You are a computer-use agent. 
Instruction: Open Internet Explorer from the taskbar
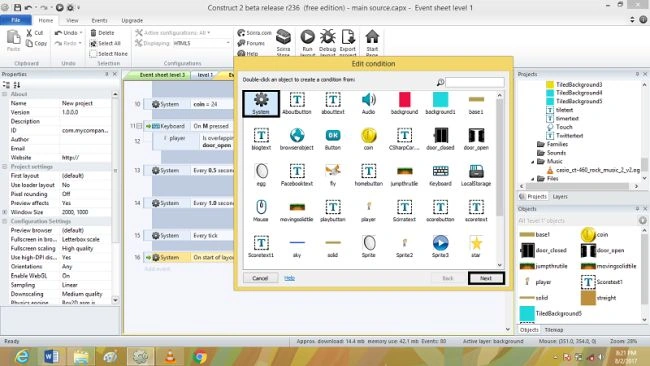tap(22, 356)
